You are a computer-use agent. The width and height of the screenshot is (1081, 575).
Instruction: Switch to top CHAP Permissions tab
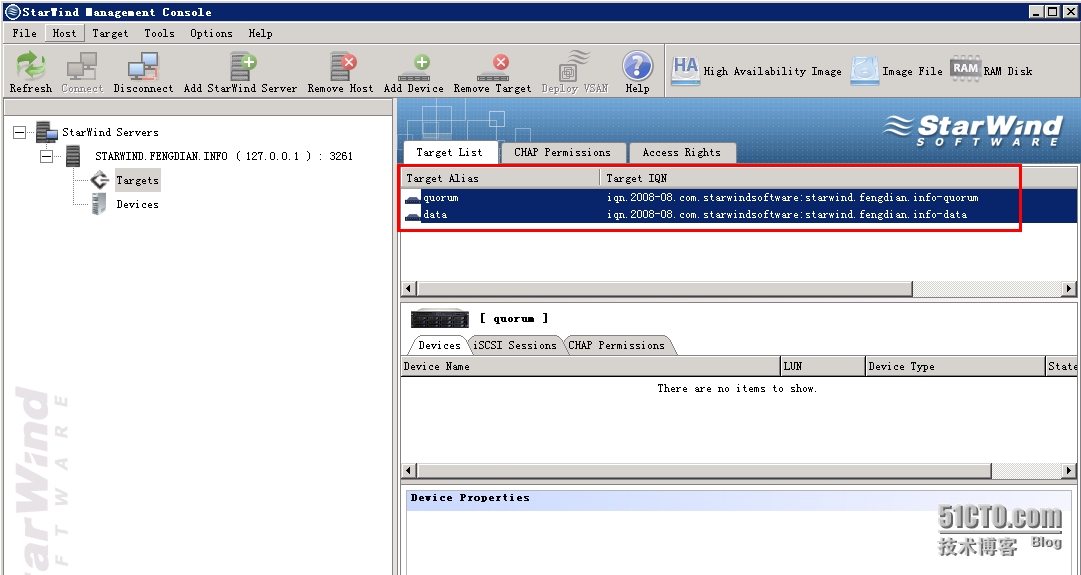(x=563, y=152)
